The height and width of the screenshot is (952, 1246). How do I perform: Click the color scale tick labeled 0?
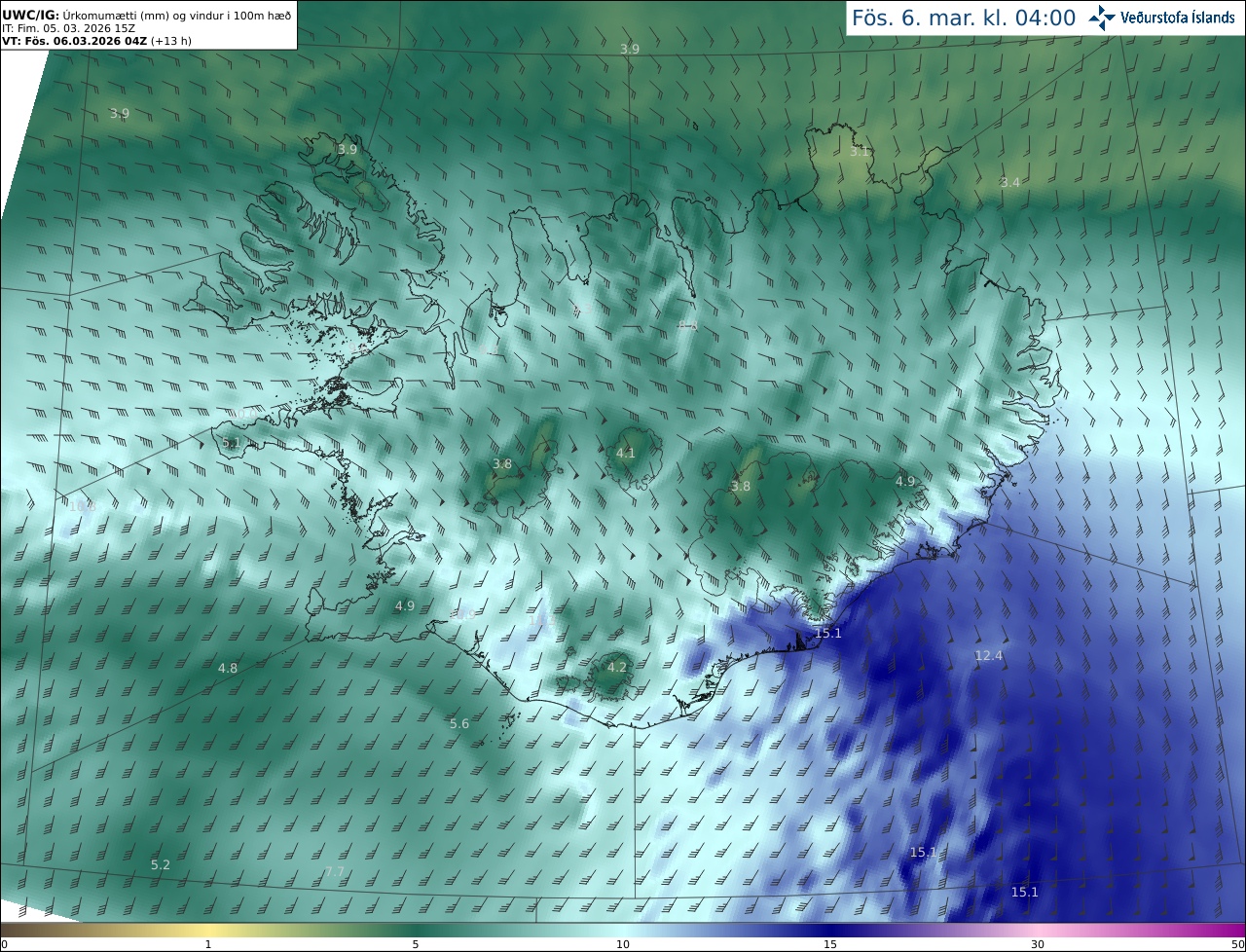4,944
